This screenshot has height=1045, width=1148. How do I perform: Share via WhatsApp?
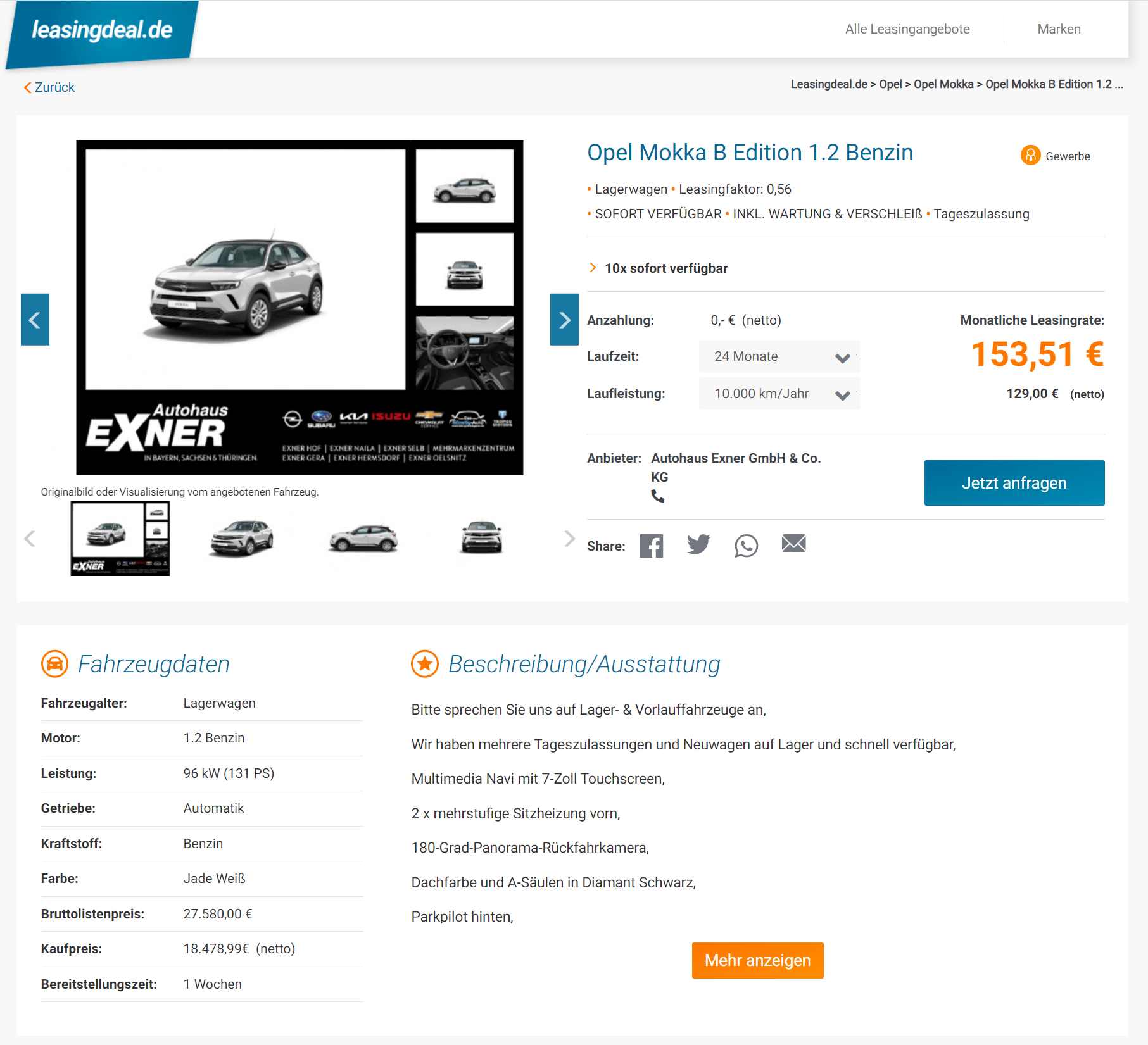point(746,546)
